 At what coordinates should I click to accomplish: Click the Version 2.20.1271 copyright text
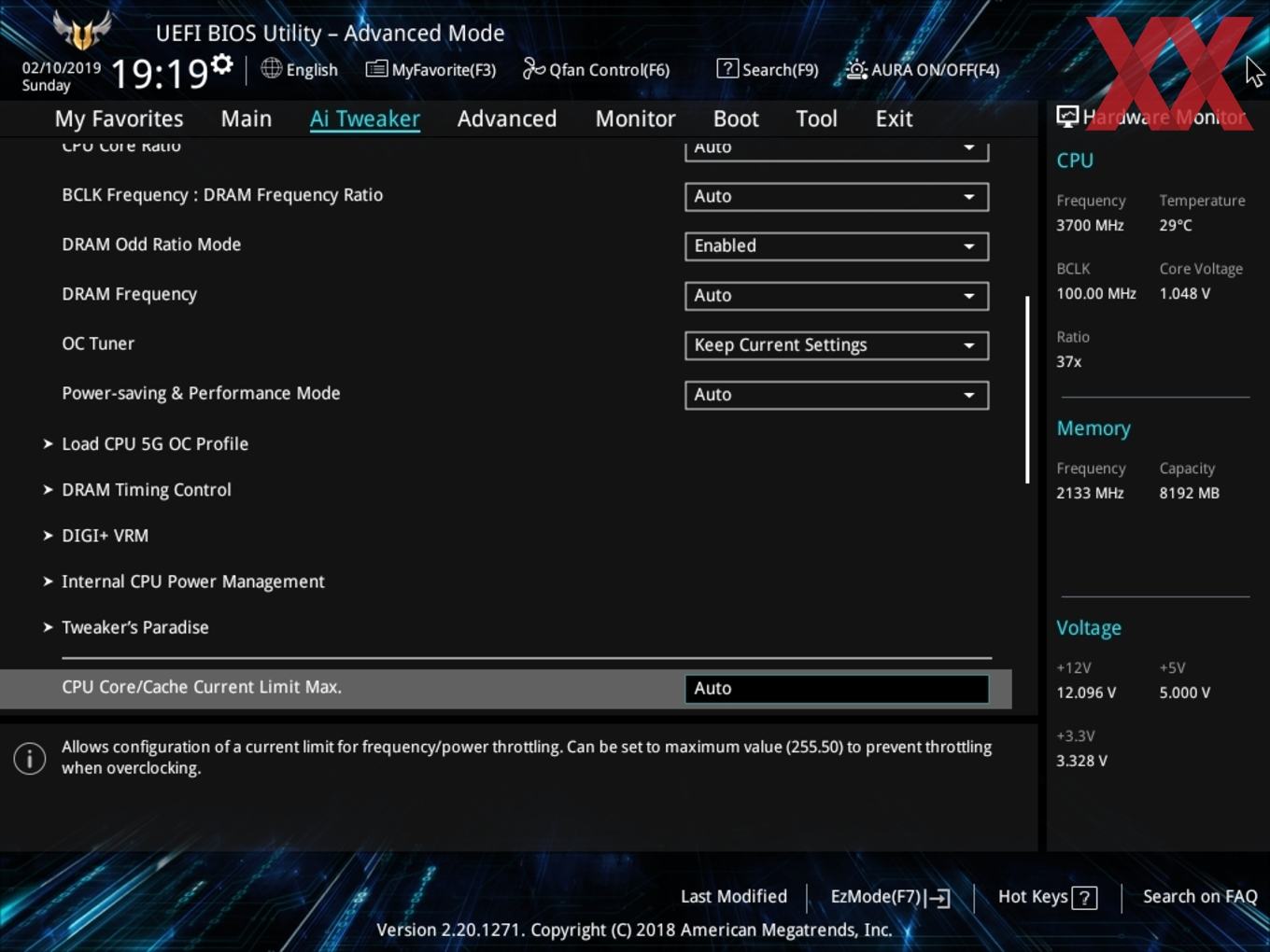coord(634,930)
